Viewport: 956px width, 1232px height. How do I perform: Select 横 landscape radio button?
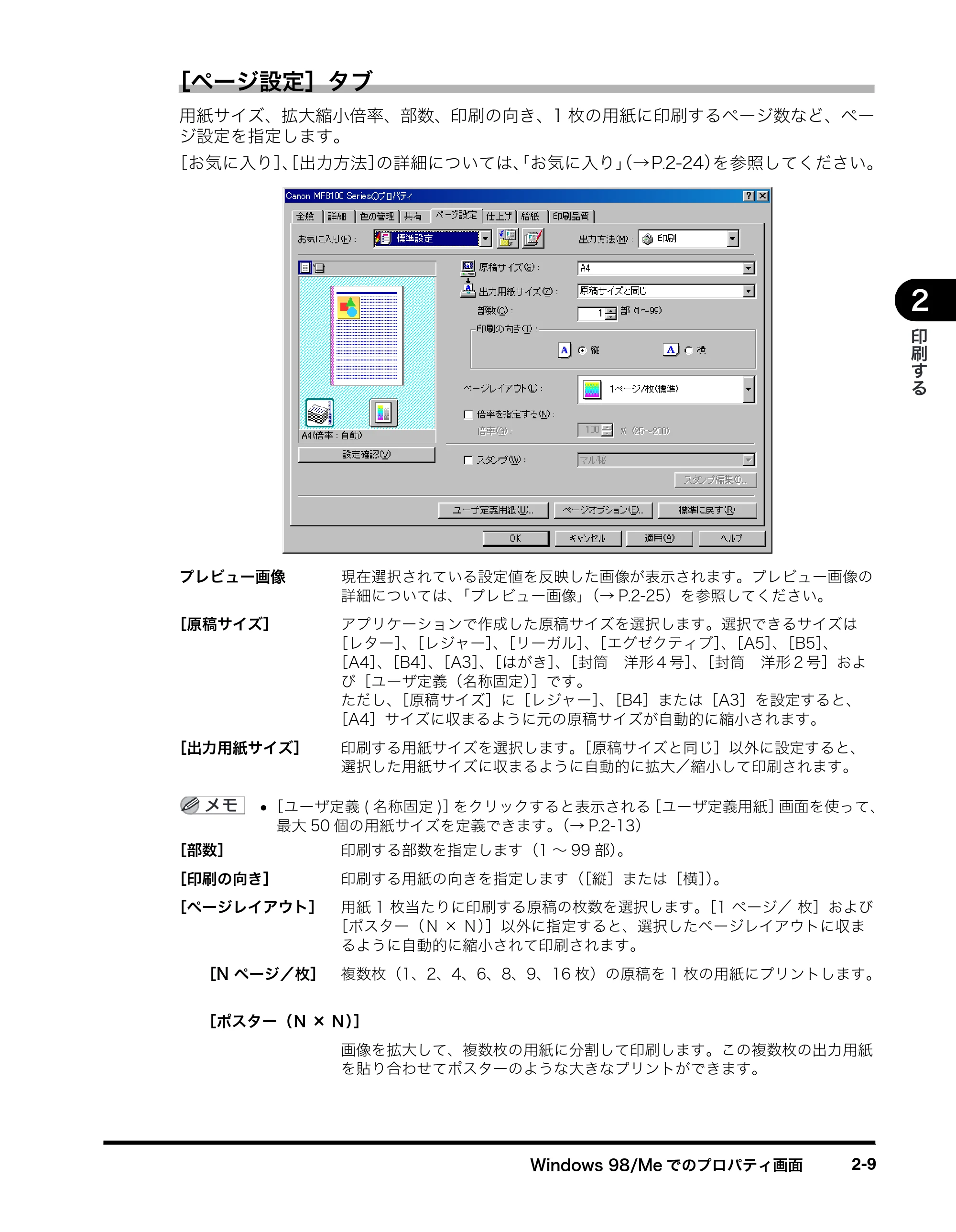pyautogui.click(x=688, y=351)
